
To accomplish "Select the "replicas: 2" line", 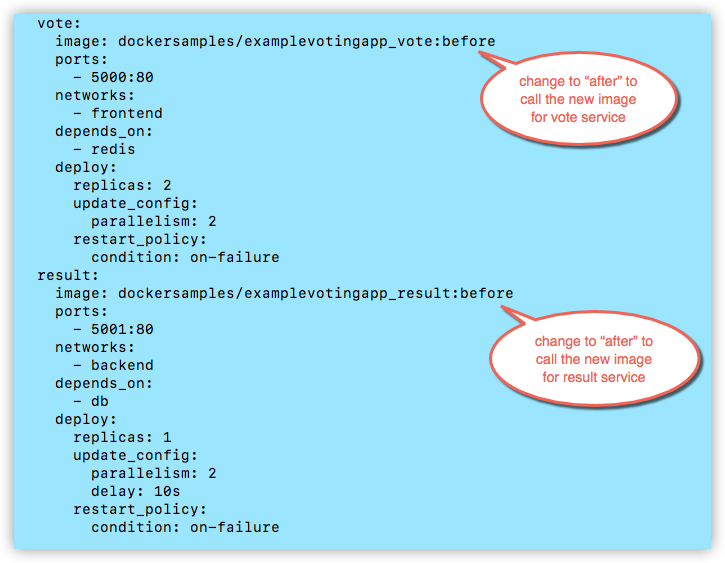I will tap(123, 185).
